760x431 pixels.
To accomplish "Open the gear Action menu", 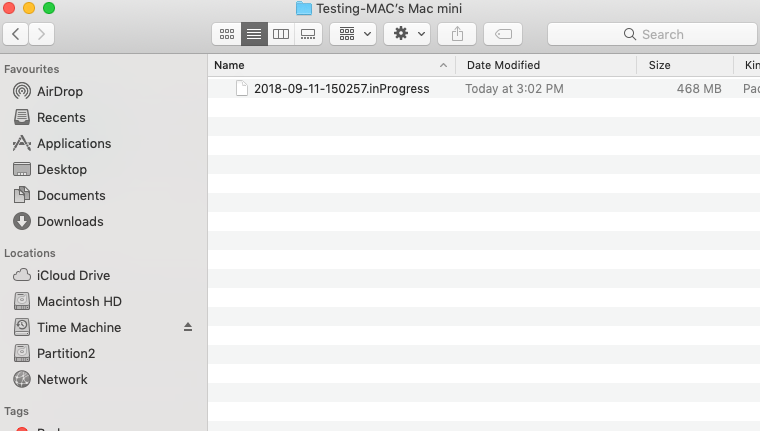I will [407, 34].
